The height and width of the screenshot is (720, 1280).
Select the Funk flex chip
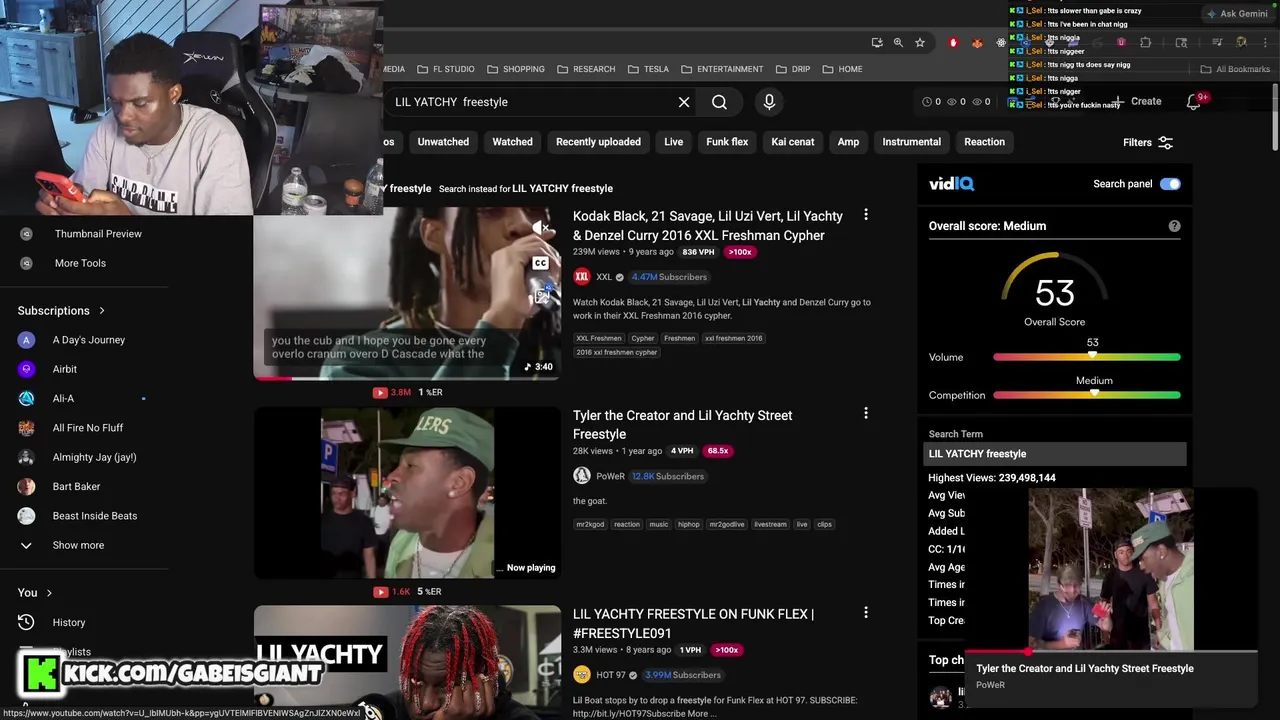click(727, 142)
